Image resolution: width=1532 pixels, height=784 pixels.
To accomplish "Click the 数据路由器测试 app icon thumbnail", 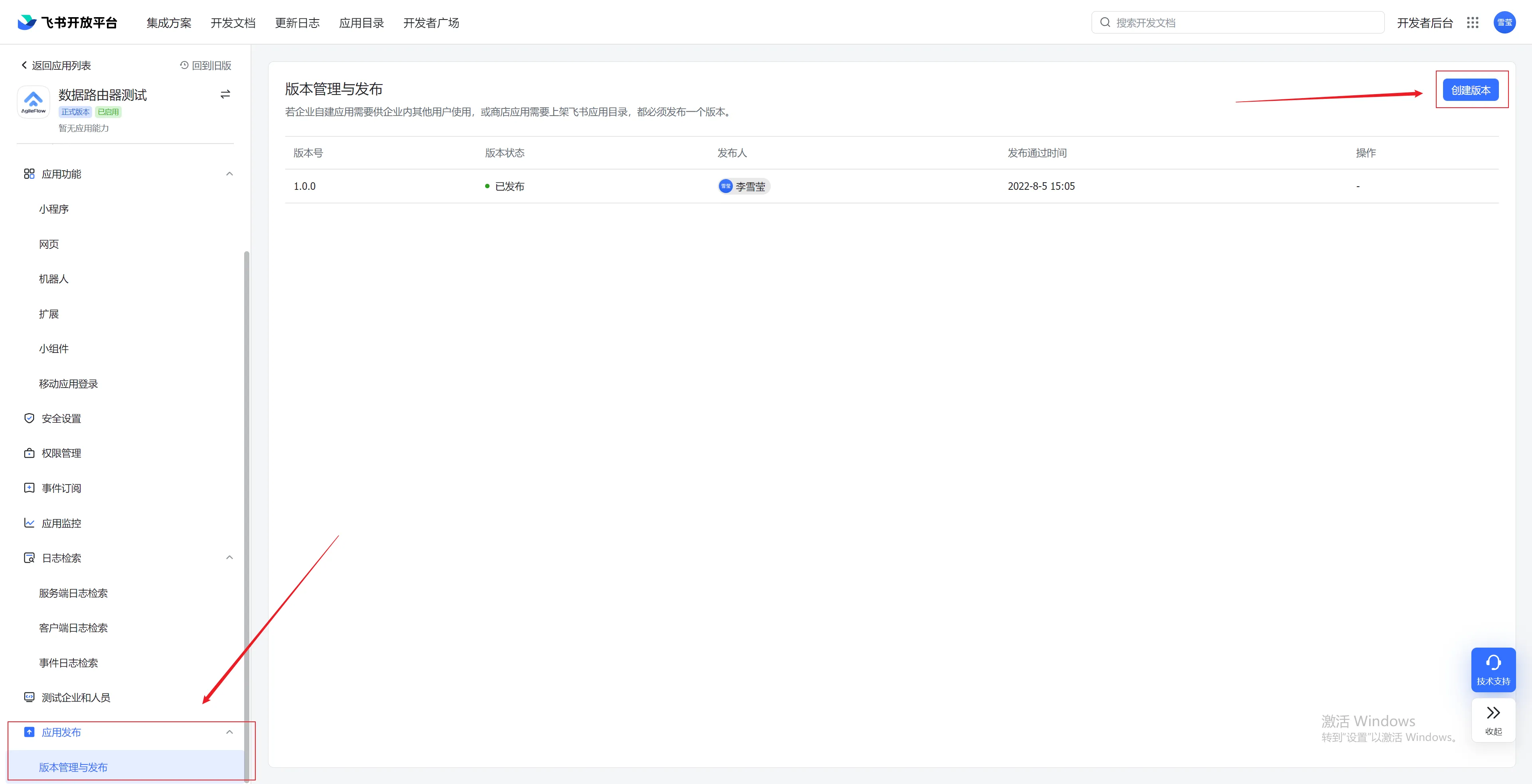I will [x=33, y=102].
